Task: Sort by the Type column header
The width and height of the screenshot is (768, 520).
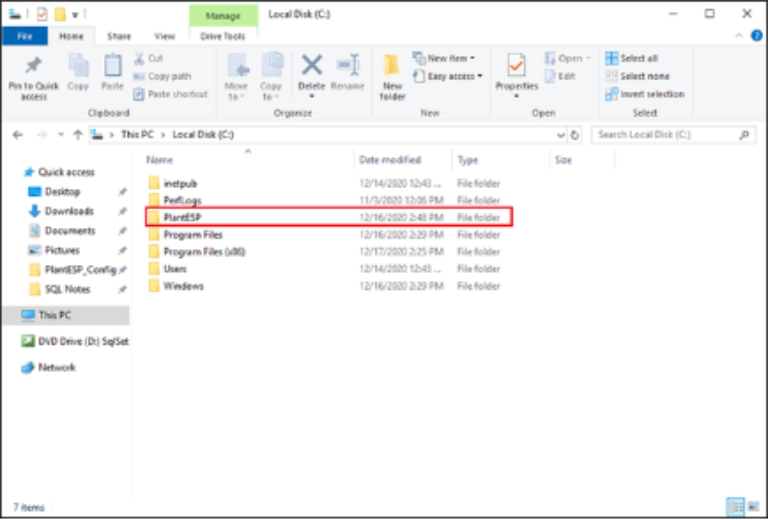Action: [468, 160]
